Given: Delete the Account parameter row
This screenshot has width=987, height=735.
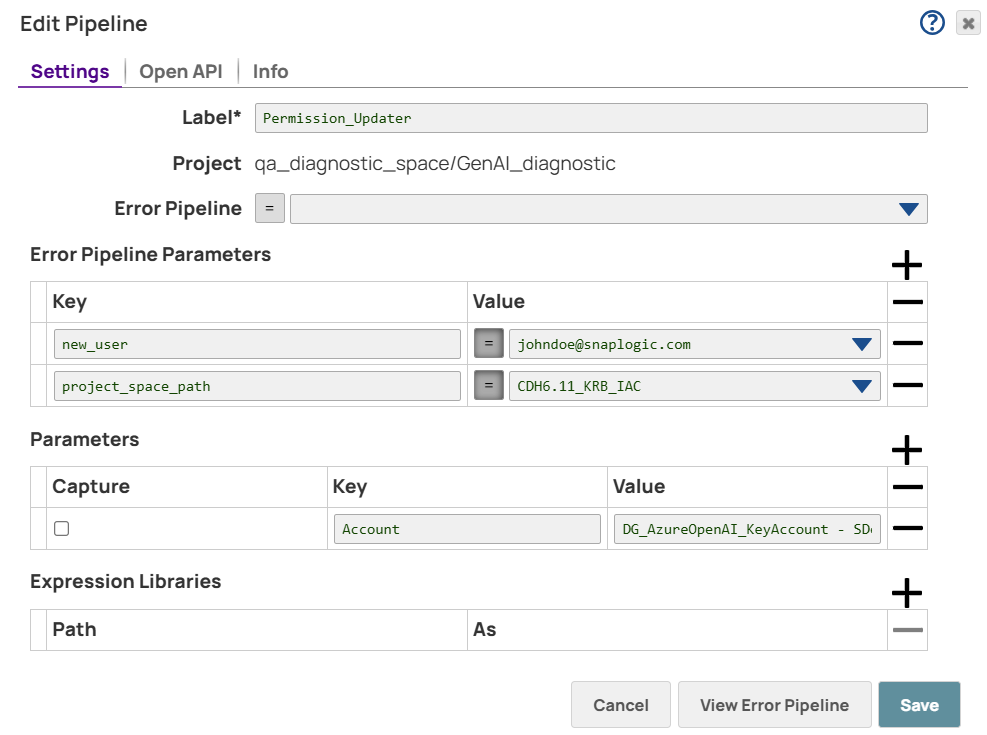Looking at the screenshot, I should click(x=906, y=528).
